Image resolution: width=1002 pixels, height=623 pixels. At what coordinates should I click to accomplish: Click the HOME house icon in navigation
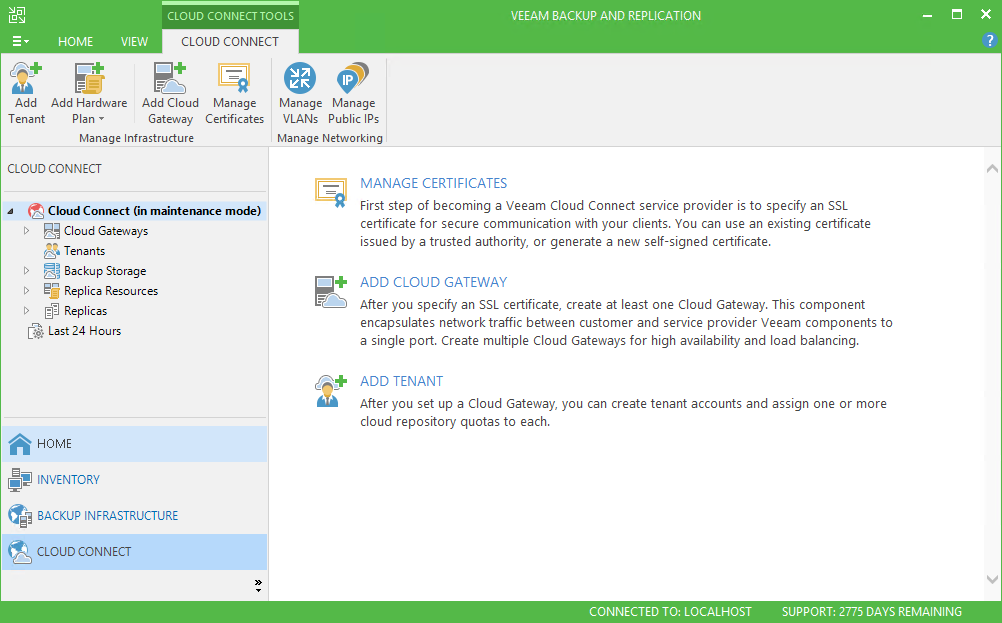[20, 443]
